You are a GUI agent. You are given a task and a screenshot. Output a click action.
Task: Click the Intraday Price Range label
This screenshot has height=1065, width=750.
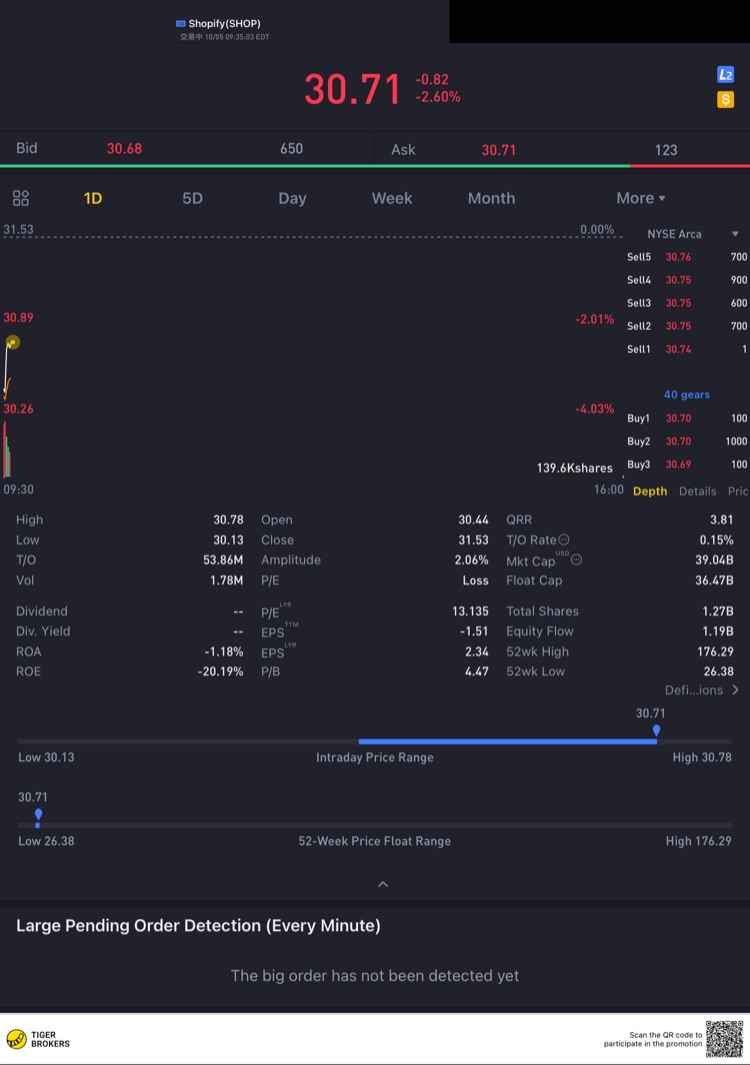(x=374, y=757)
